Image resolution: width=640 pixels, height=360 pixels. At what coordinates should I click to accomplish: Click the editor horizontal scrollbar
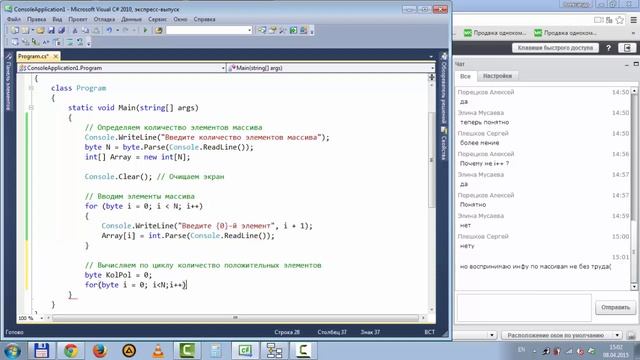[235, 318]
